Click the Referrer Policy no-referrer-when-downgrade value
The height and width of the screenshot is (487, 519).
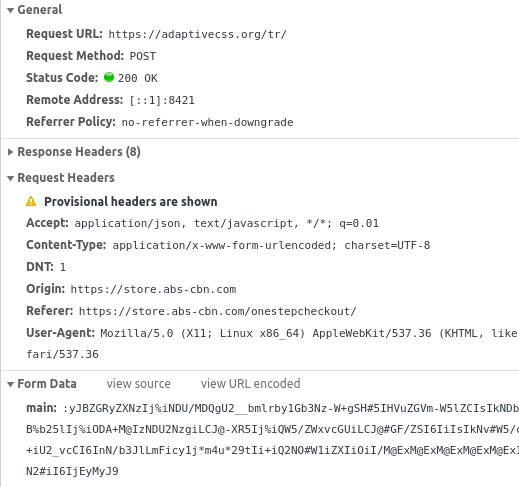pyautogui.click(x=207, y=122)
